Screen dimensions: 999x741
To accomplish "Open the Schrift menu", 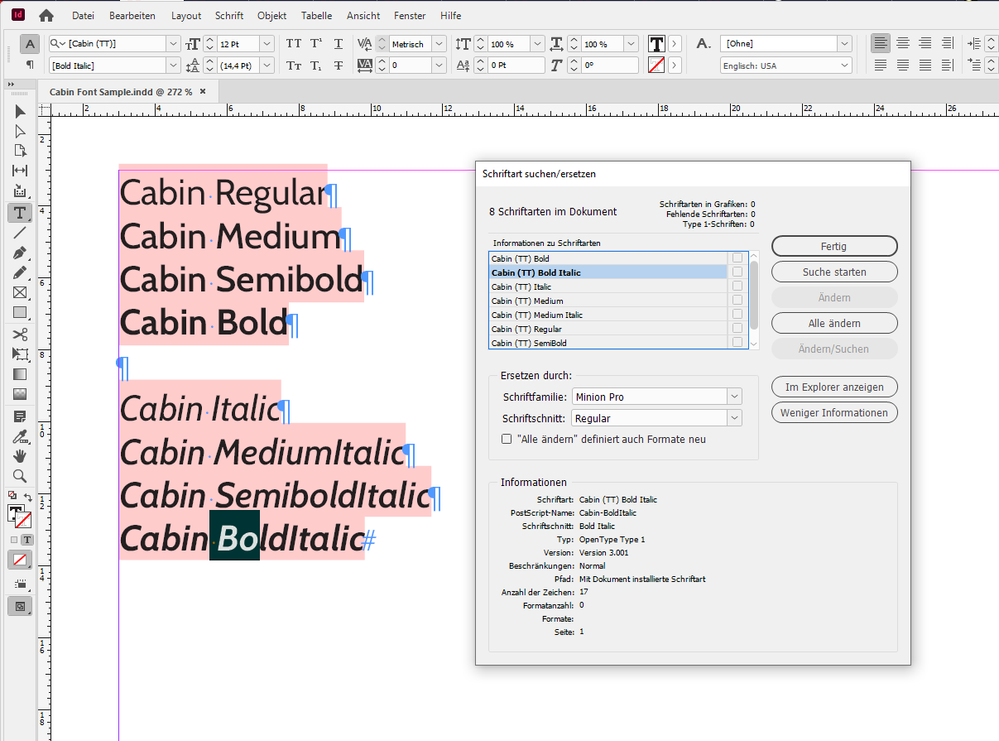I will pyautogui.click(x=229, y=15).
